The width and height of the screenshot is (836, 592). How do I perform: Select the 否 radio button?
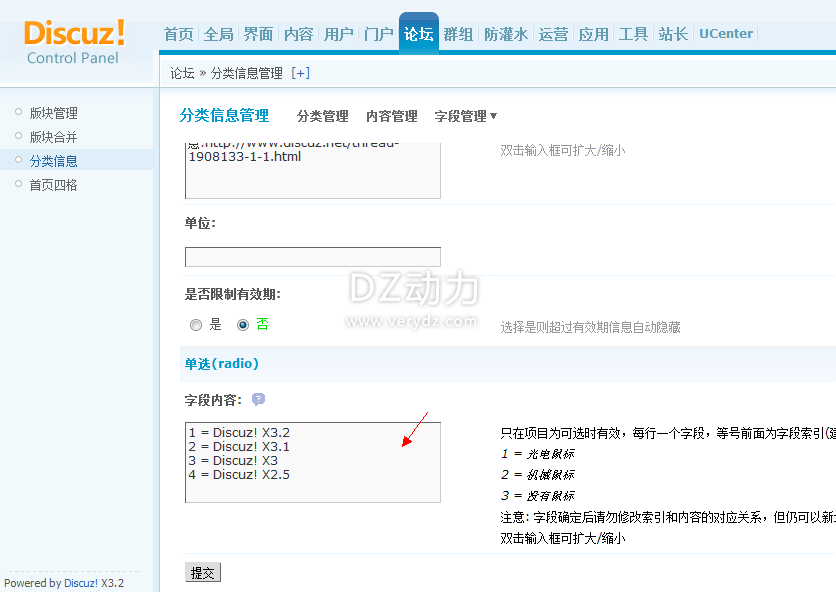coord(243,325)
